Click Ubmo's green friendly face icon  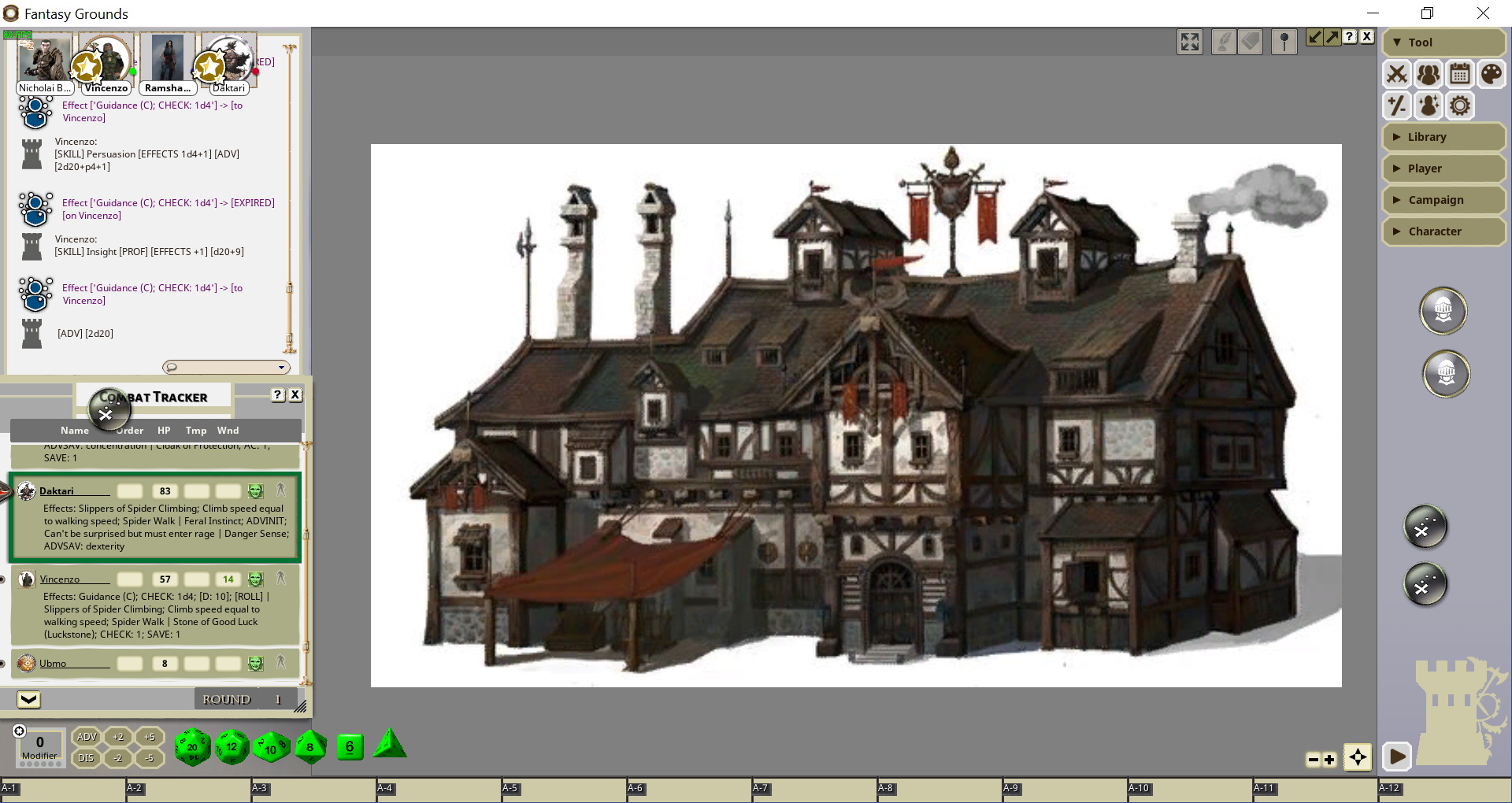(x=255, y=664)
